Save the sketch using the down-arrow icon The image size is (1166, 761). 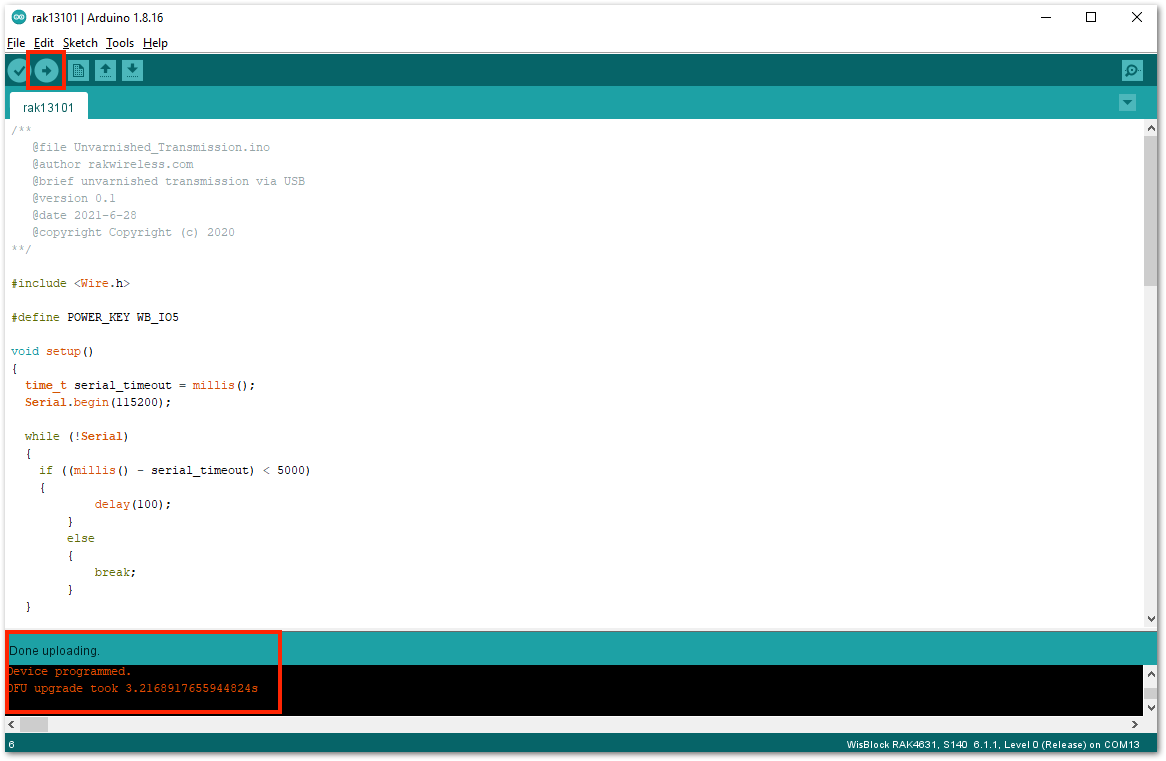coord(132,71)
